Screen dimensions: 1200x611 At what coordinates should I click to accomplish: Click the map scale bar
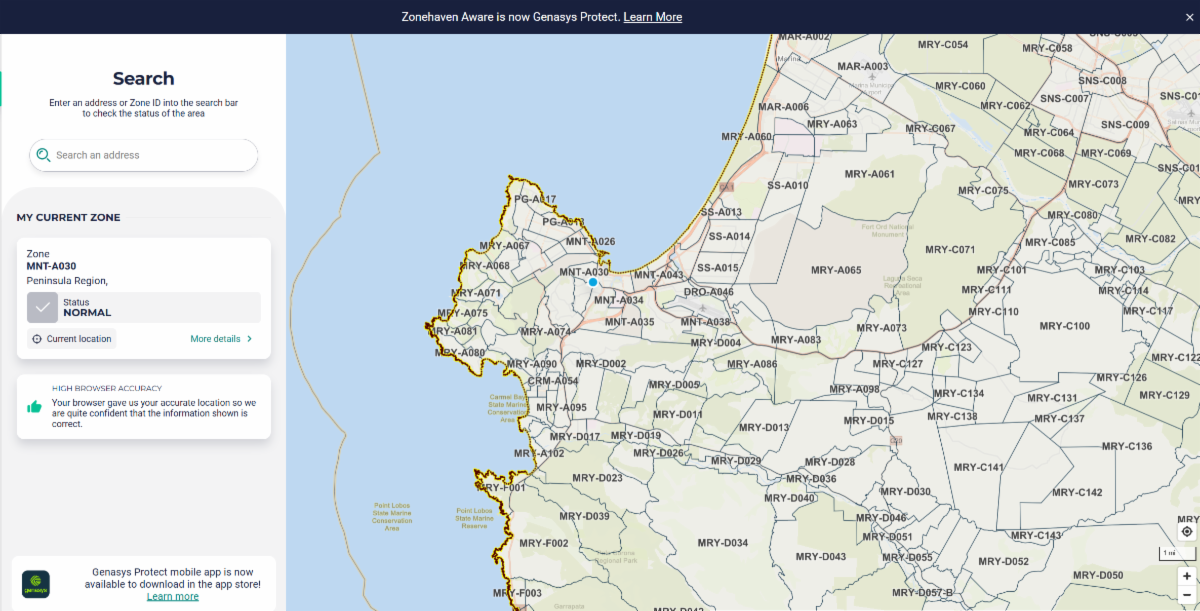click(x=1169, y=553)
